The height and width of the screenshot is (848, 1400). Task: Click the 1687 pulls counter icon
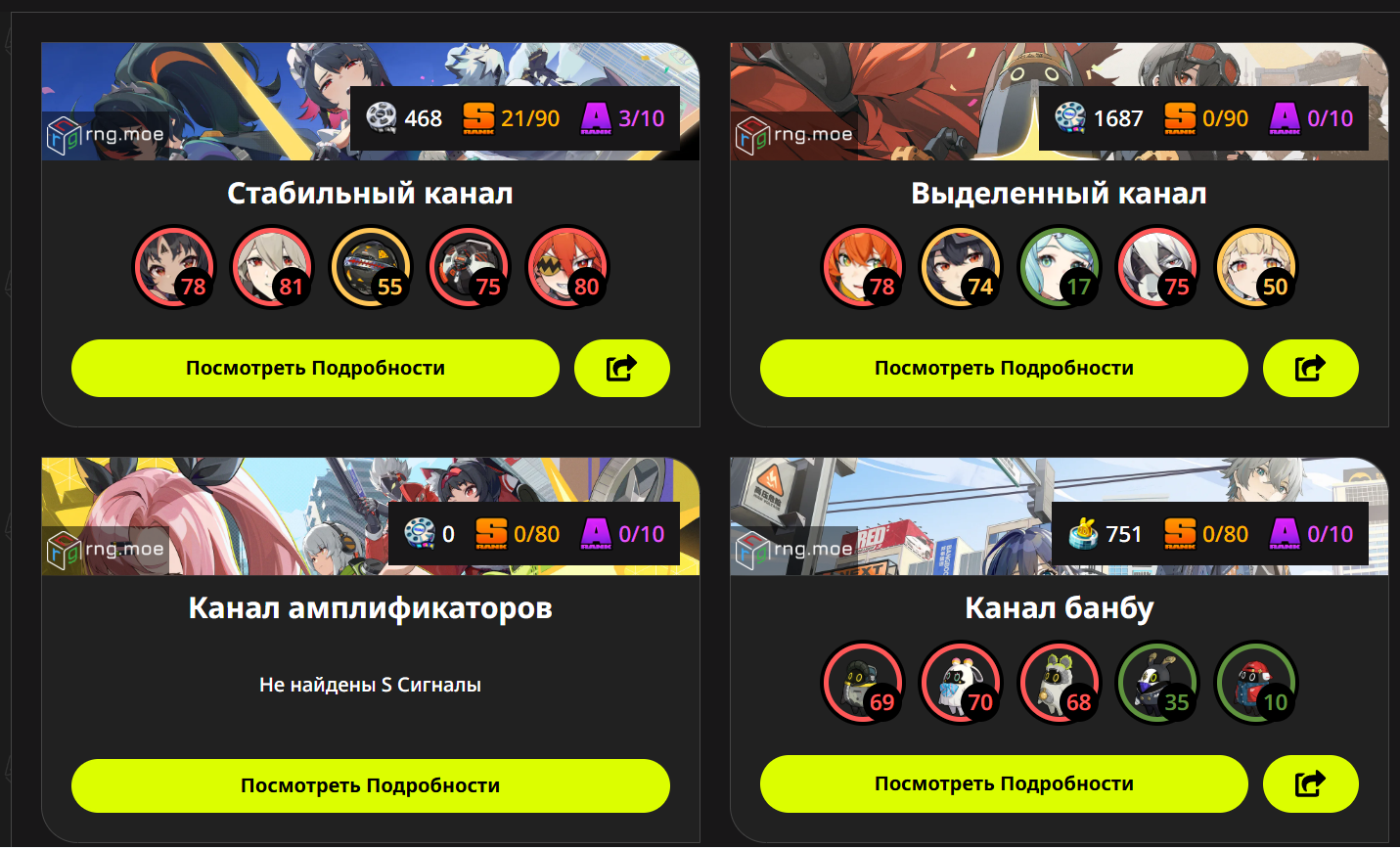[x=1070, y=118]
